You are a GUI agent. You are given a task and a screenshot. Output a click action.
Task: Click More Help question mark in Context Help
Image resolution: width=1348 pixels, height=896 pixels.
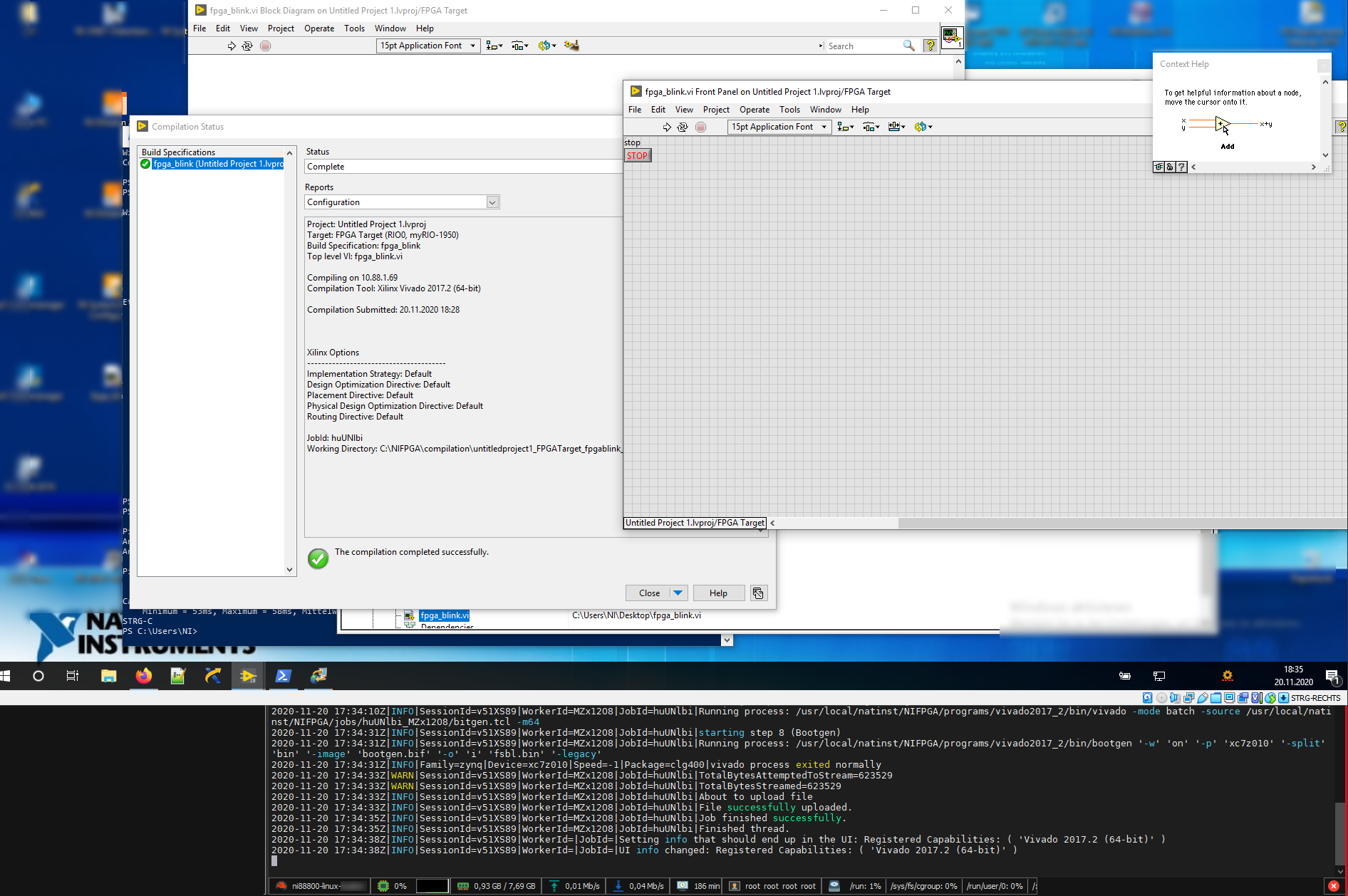[x=1181, y=167]
